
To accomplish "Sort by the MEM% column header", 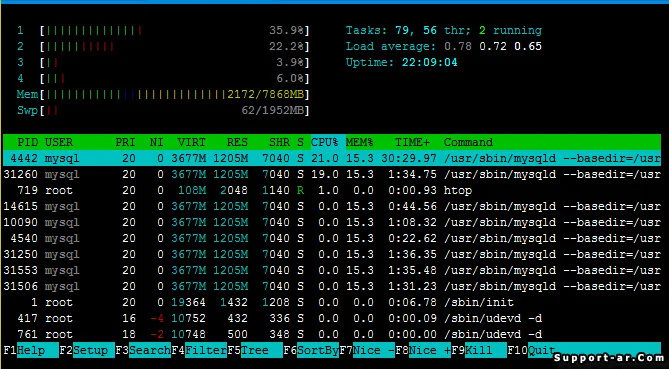I will point(359,142).
